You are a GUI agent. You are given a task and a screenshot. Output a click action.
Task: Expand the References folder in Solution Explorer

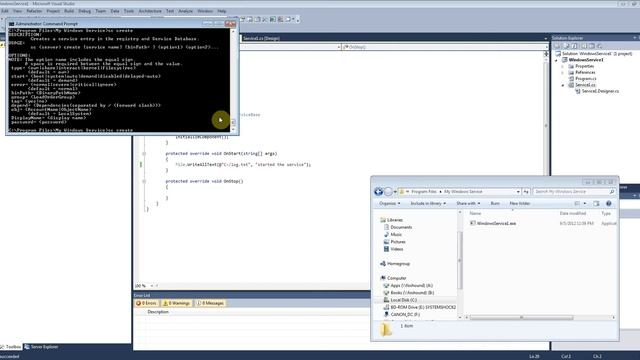point(562,72)
